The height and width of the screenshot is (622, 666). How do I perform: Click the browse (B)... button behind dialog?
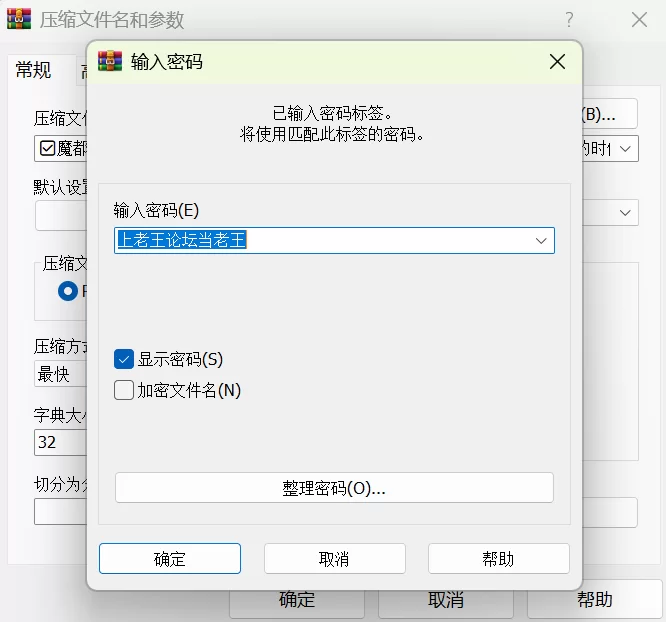tap(610, 114)
